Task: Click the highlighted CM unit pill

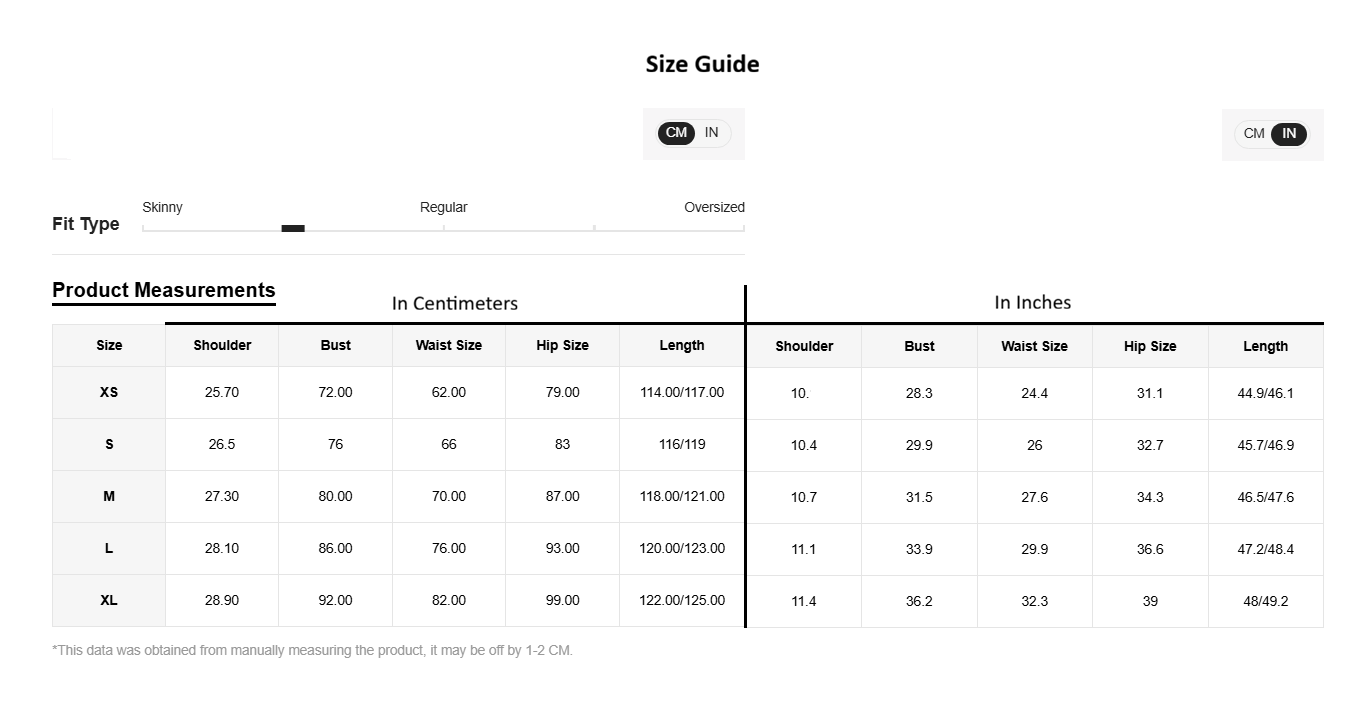Action: click(x=676, y=133)
